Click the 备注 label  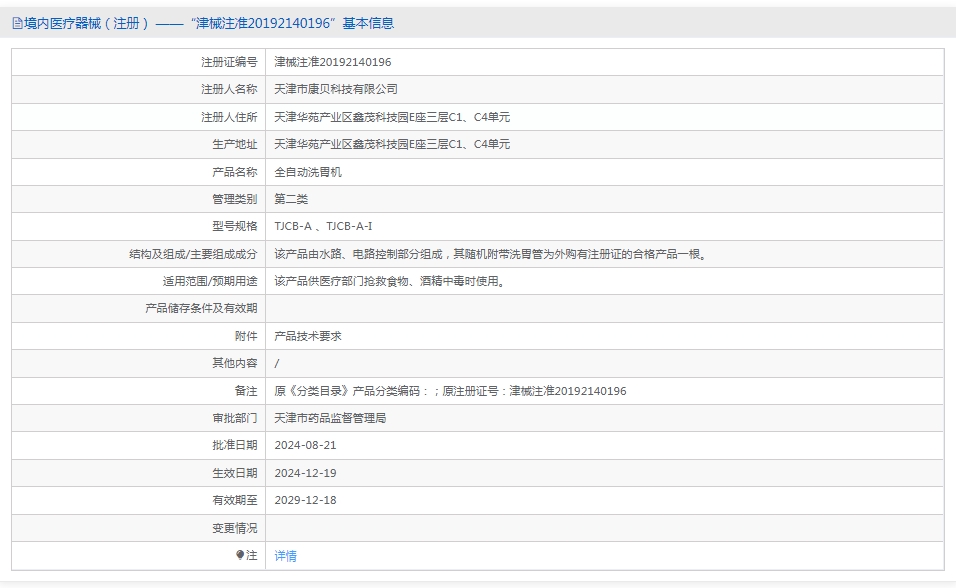click(246, 391)
